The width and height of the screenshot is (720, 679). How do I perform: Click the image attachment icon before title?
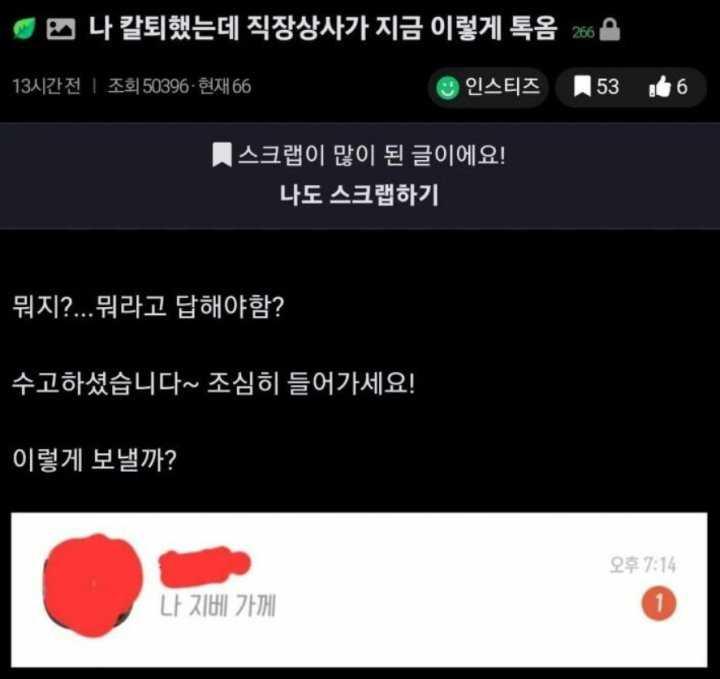click(61, 29)
